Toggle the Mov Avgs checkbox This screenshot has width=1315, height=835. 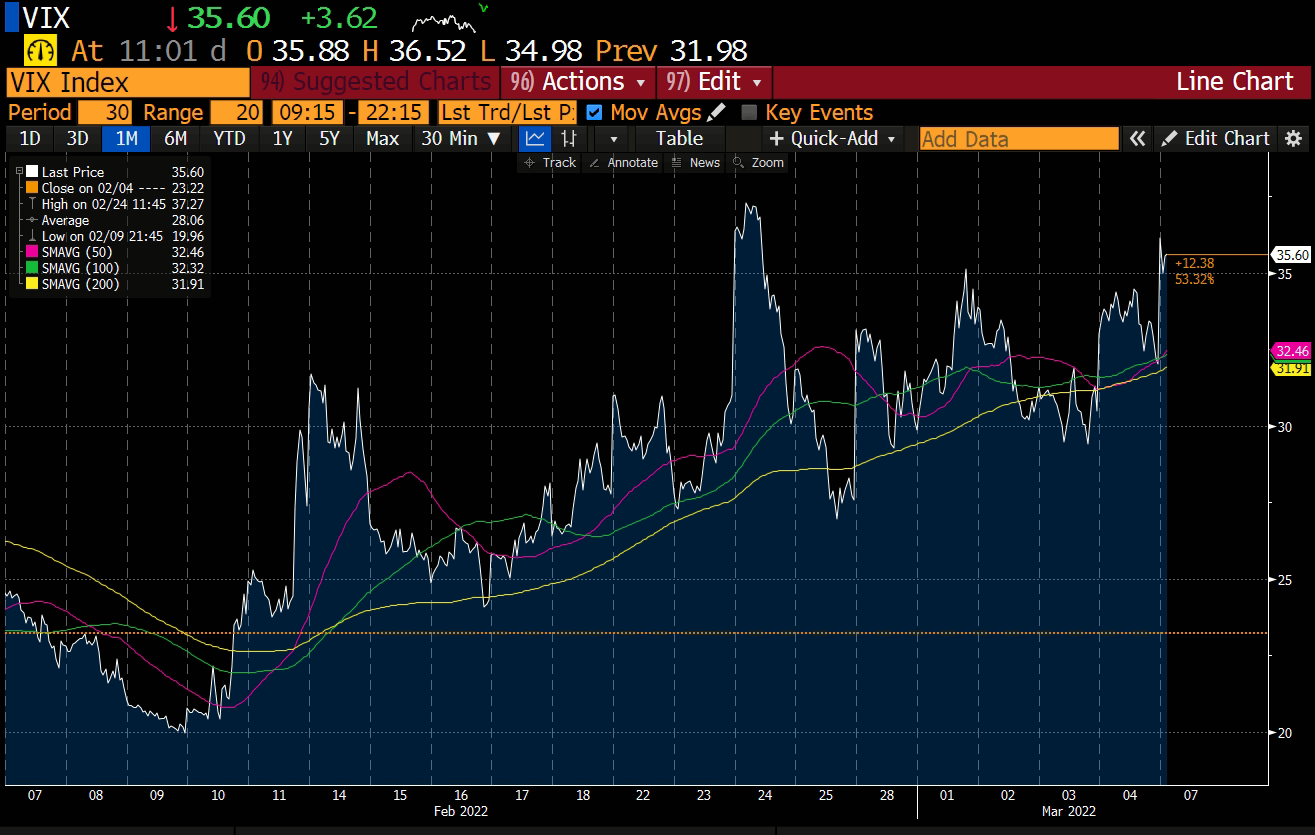click(x=595, y=113)
